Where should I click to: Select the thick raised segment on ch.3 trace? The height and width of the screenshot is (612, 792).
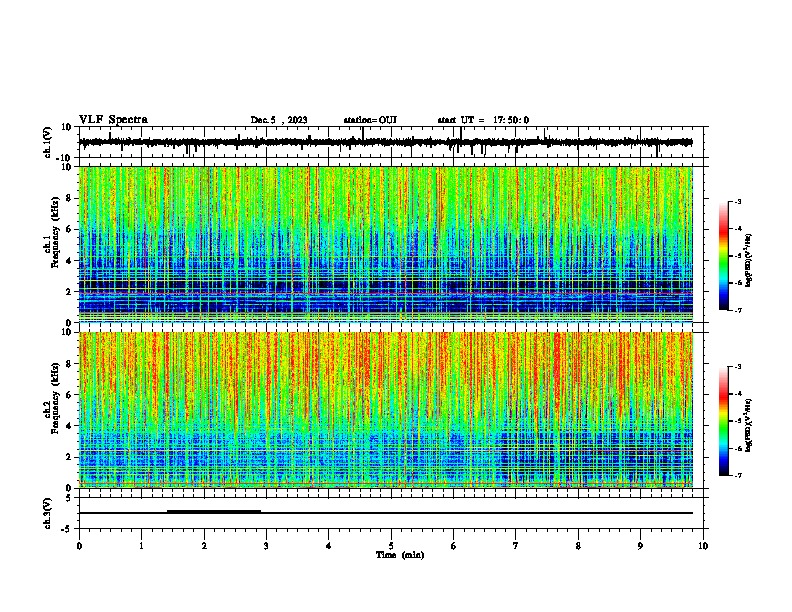click(214, 511)
